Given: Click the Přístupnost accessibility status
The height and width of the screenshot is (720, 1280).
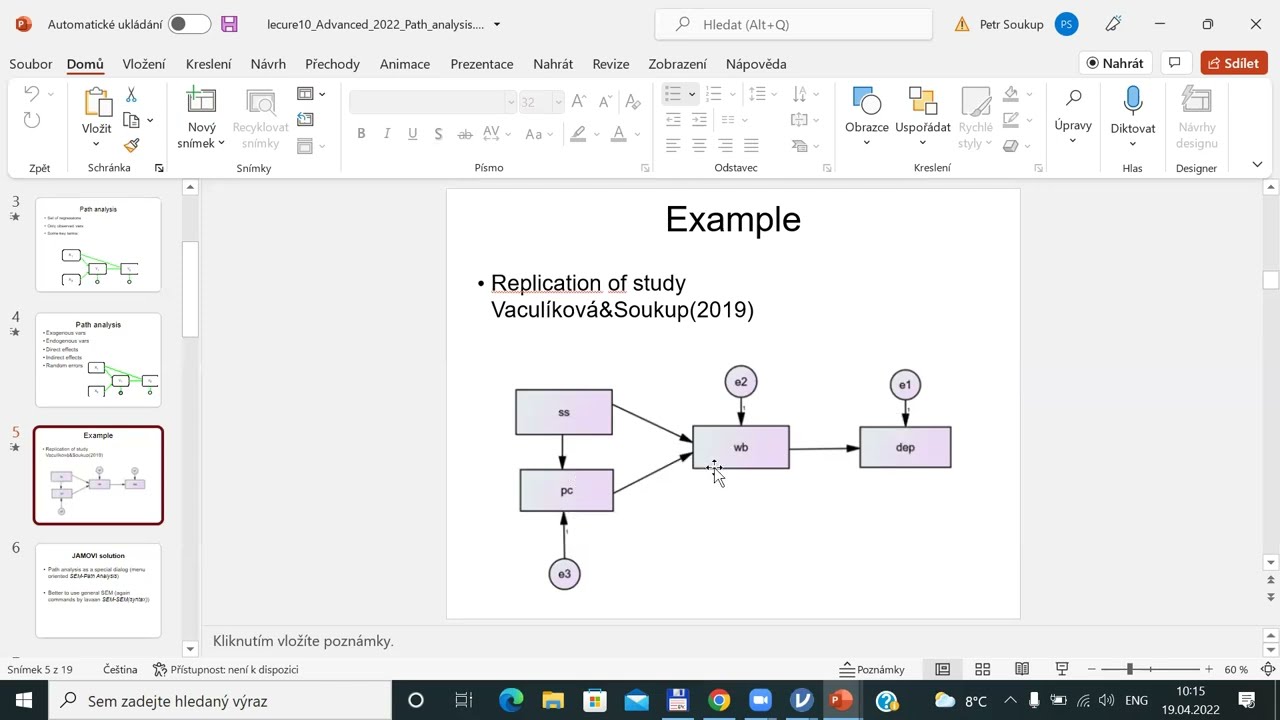Looking at the screenshot, I should tap(226, 669).
